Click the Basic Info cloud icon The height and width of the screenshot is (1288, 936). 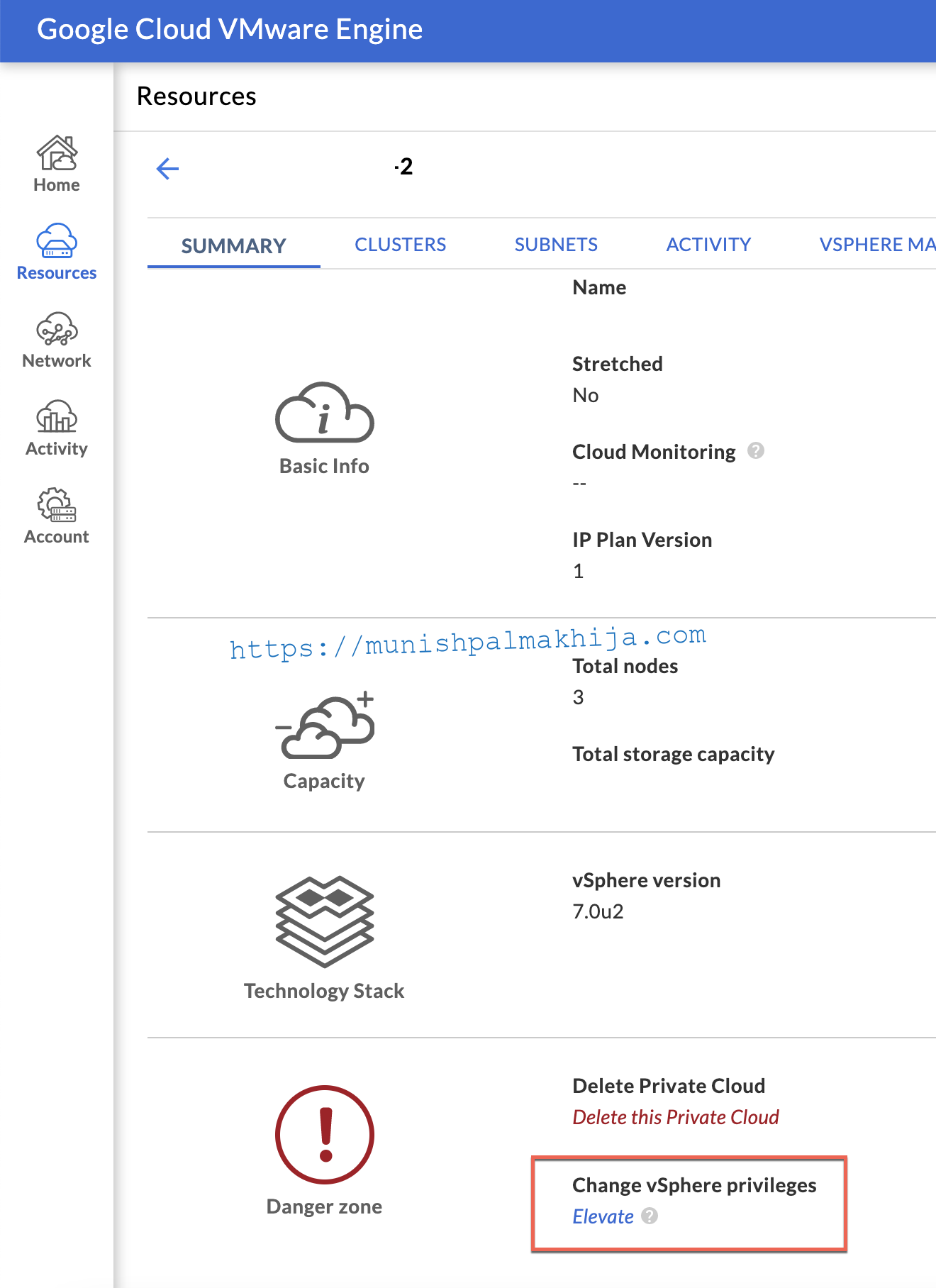click(x=324, y=412)
